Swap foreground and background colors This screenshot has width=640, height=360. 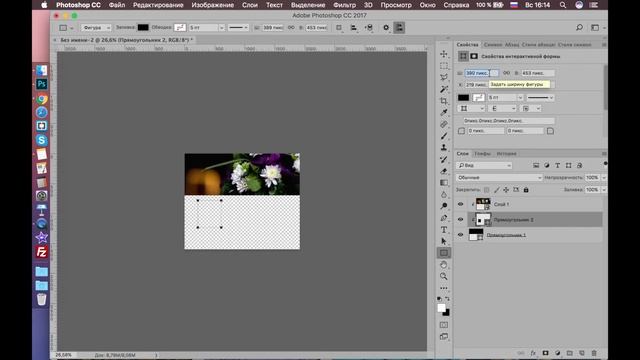point(447,299)
